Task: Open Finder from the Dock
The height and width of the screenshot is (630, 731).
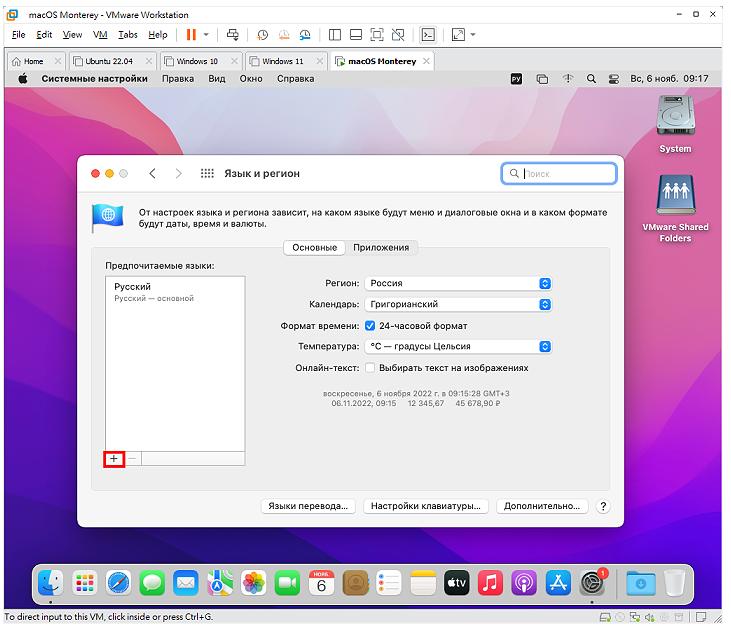Action: [x=50, y=583]
